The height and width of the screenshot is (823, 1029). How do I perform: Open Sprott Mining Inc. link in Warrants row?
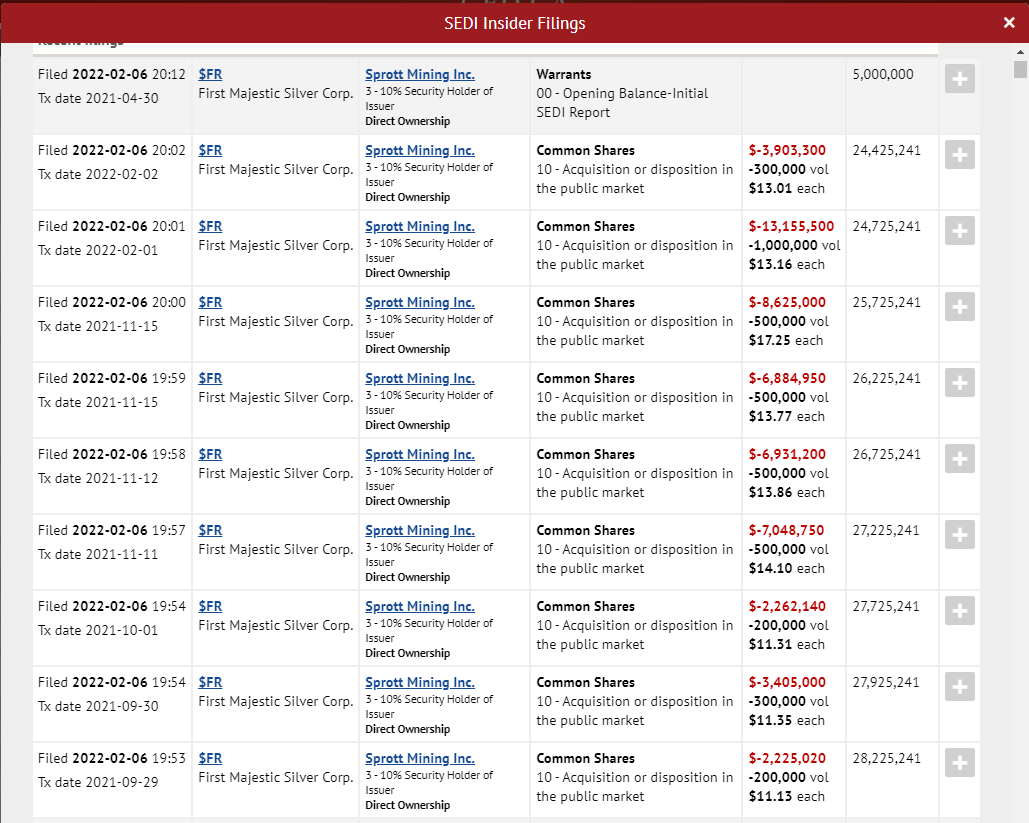pyautogui.click(x=420, y=74)
